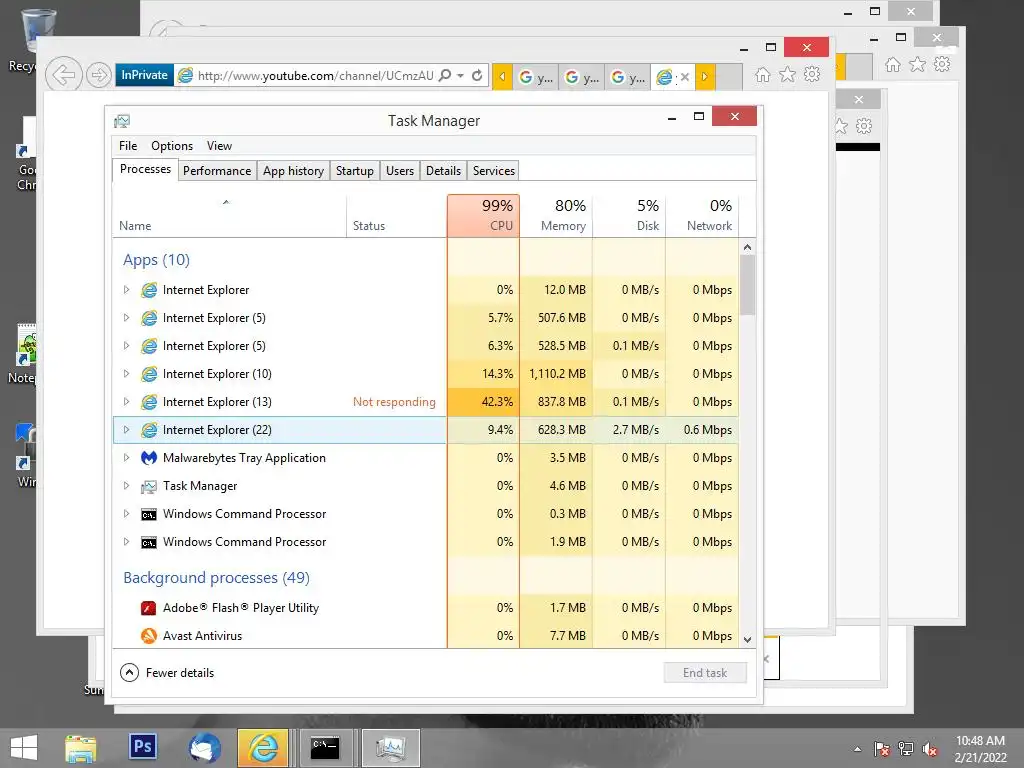Click the End task button

click(x=705, y=673)
